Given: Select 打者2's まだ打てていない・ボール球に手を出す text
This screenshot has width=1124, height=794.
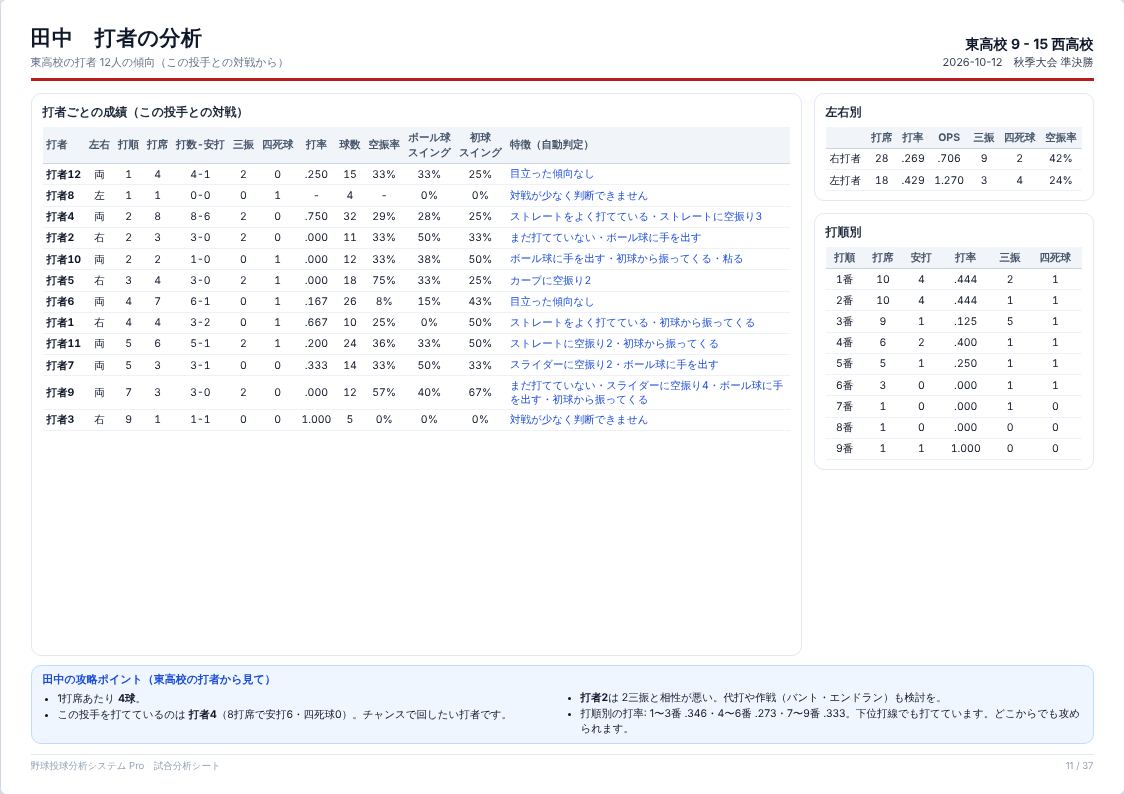Looking at the screenshot, I should (605, 238).
